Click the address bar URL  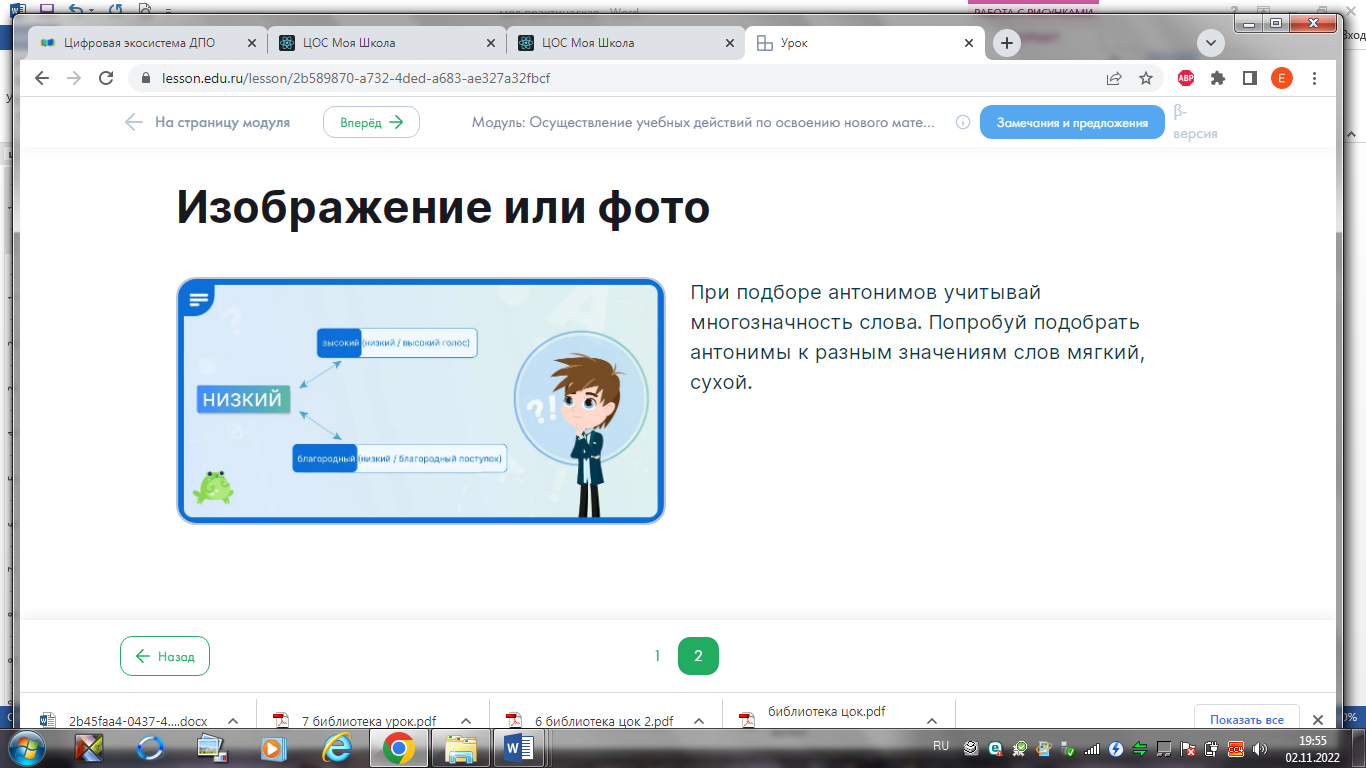[356, 78]
